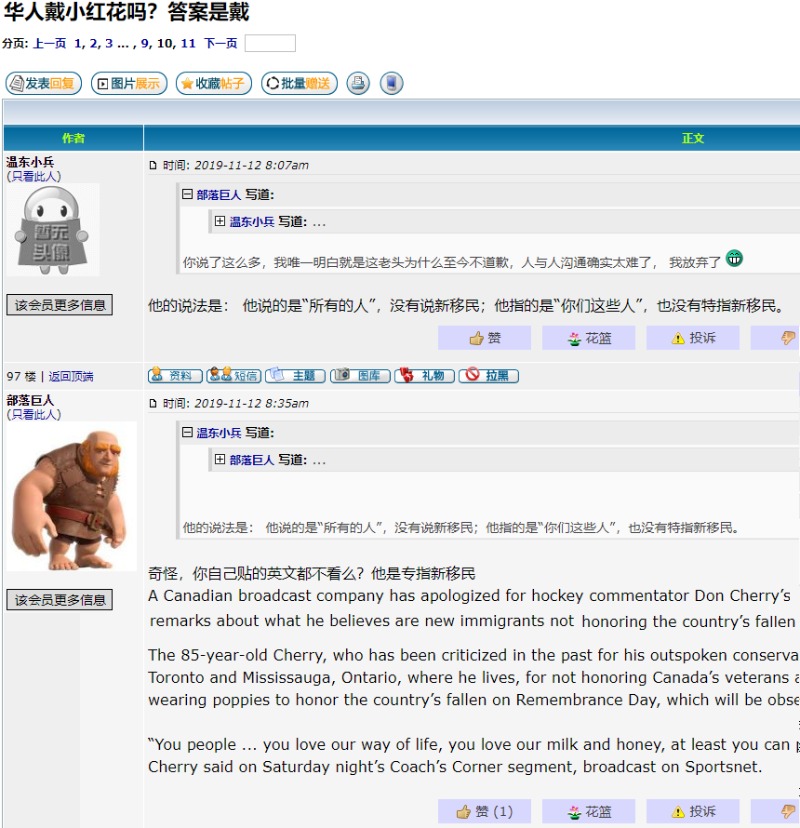800x828 pixels.
Task: Open 部落巨人 link in the second post's nested quote
Action: tap(252, 460)
